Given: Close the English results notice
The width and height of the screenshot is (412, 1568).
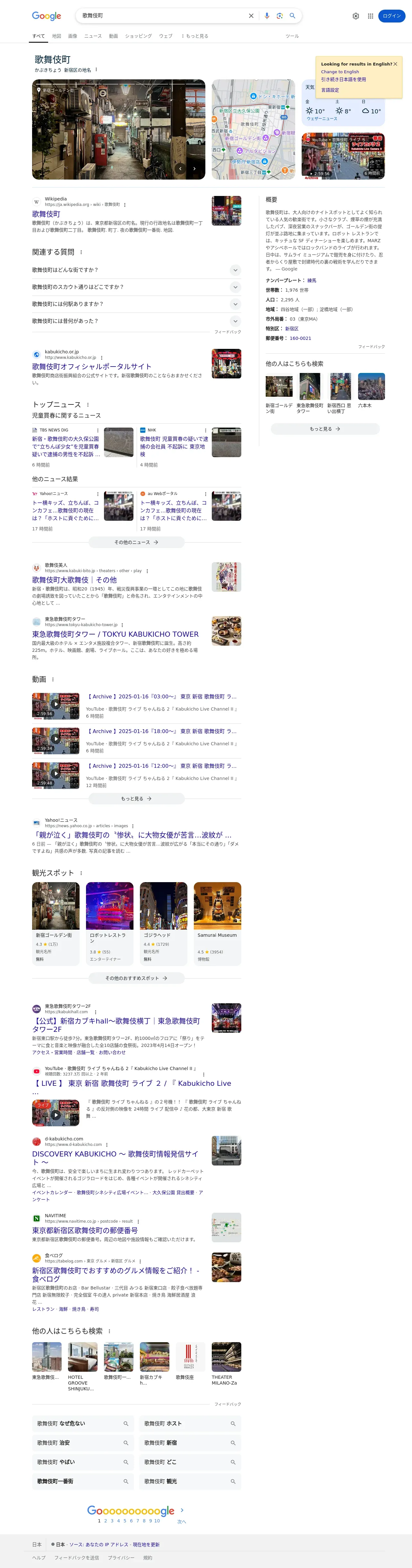Looking at the screenshot, I should coord(395,63).
